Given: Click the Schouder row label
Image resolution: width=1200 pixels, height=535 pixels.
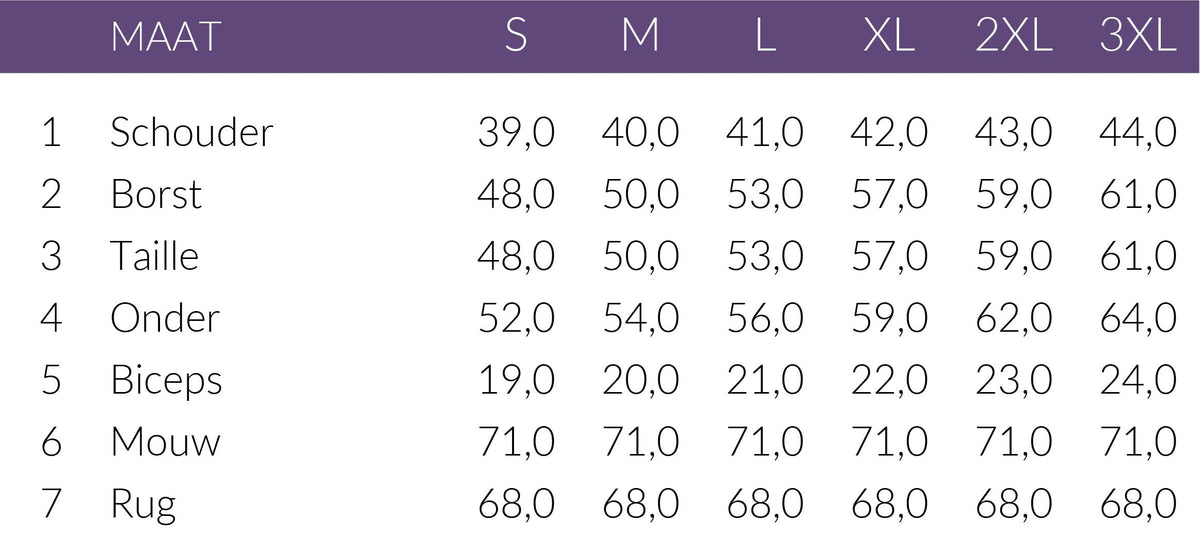Looking at the screenshot, I should tap(191, 132).
